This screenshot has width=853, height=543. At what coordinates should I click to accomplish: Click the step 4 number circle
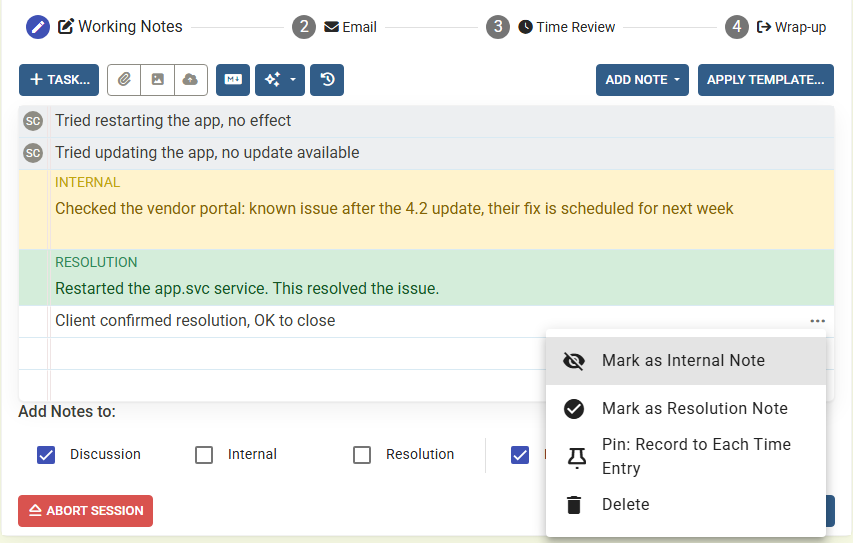coord(737,27)
